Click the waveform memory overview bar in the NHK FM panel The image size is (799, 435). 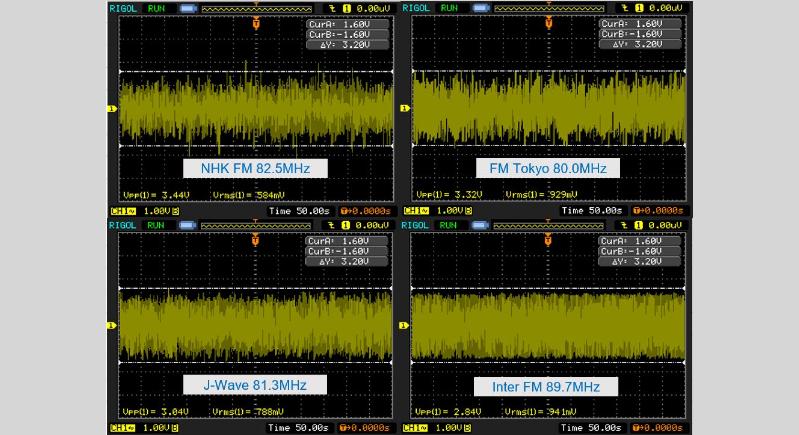pyautogui.click(x=257, y=9)
